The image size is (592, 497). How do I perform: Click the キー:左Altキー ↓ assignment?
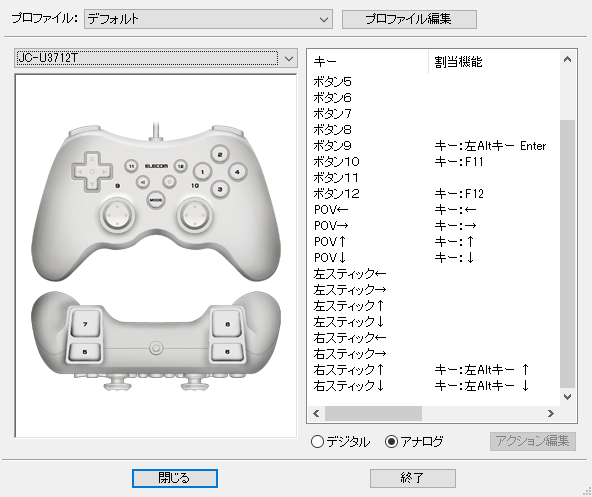click(x=482, y=386)
